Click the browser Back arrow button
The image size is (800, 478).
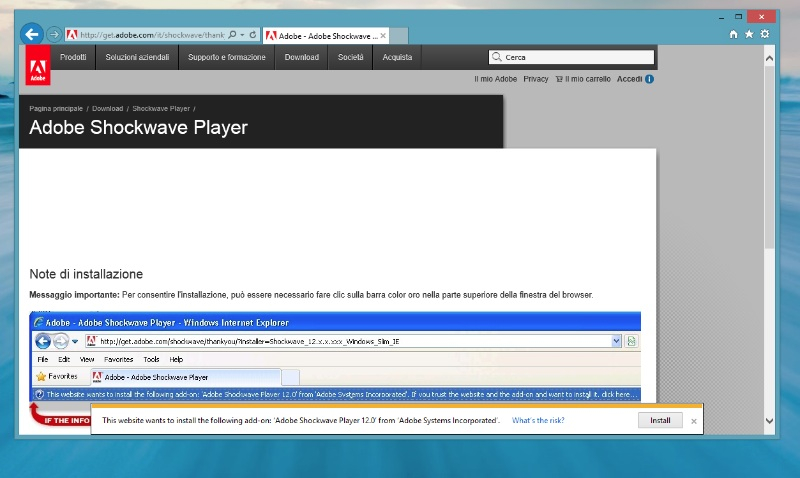point(32,33)
